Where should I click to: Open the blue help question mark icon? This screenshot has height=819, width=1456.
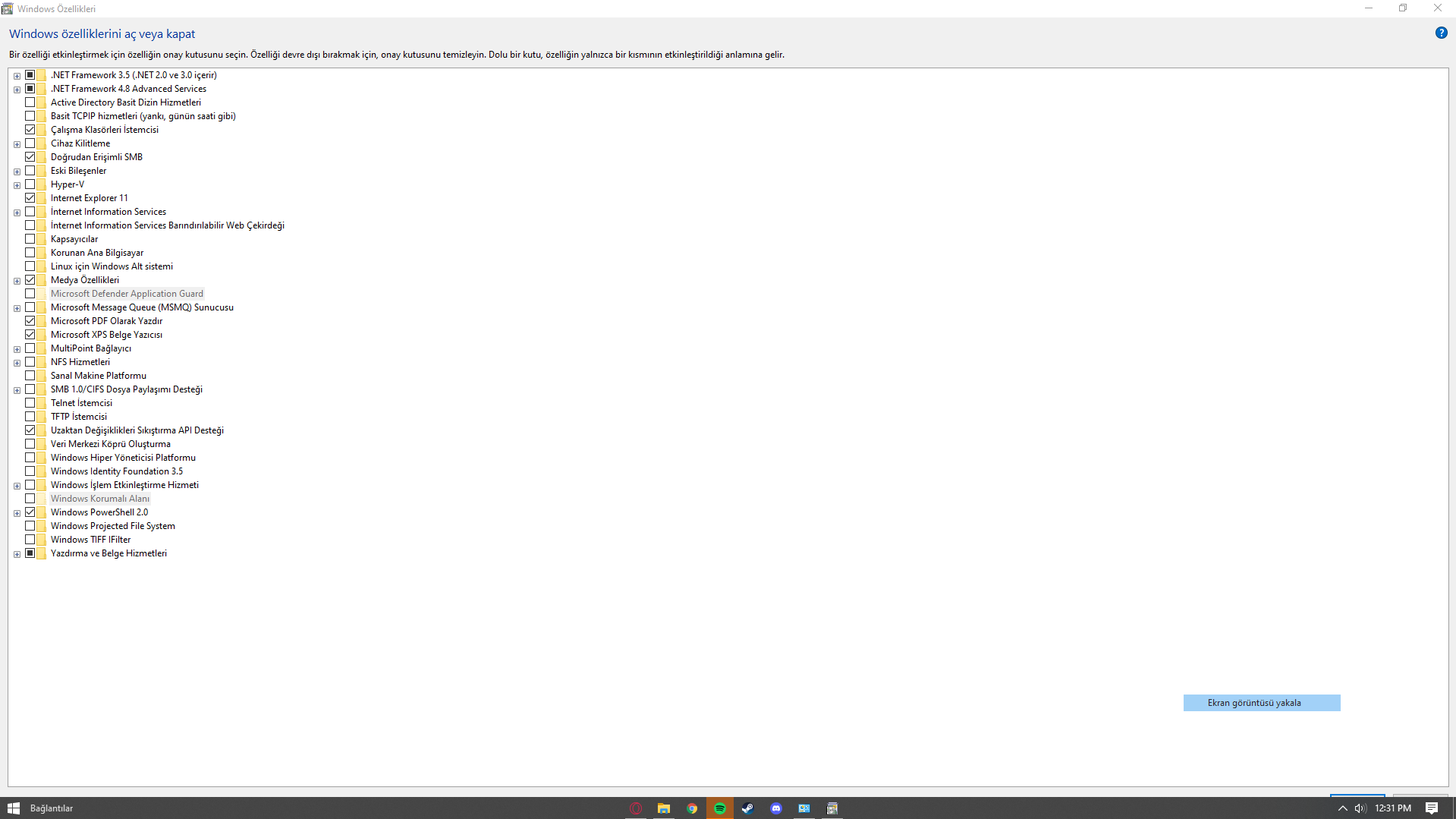click(1441, 33)
